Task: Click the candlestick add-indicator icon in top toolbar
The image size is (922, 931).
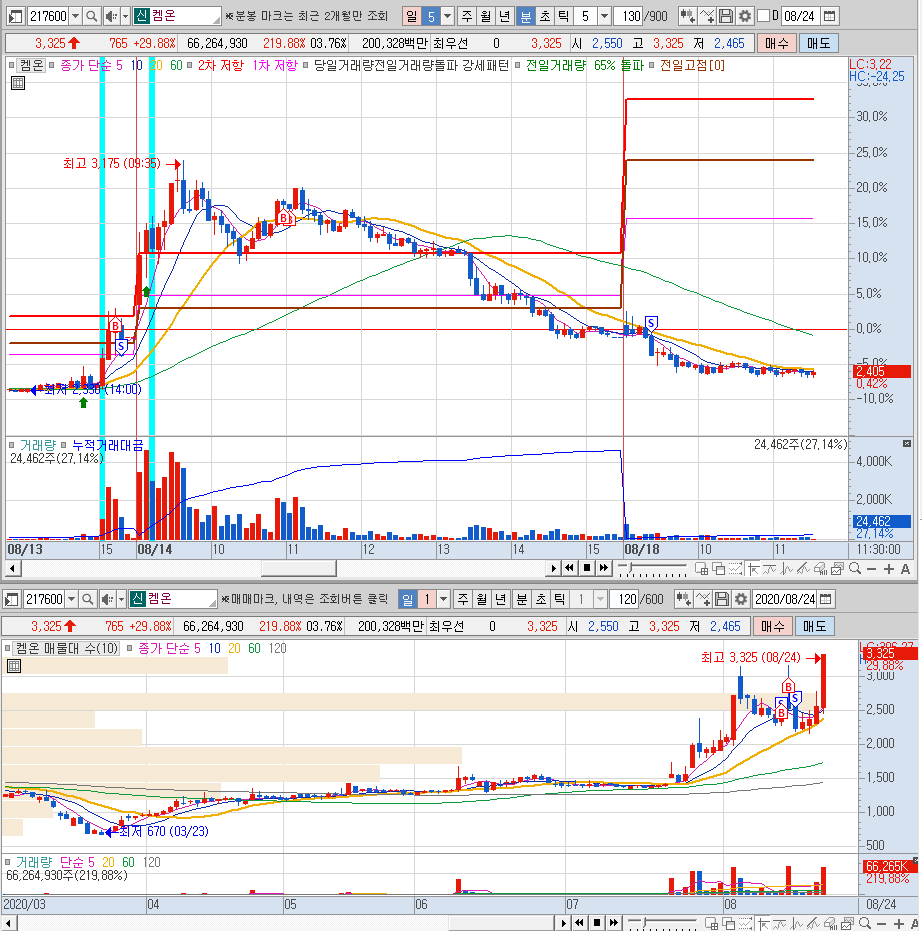Action: tap(687, 16)
